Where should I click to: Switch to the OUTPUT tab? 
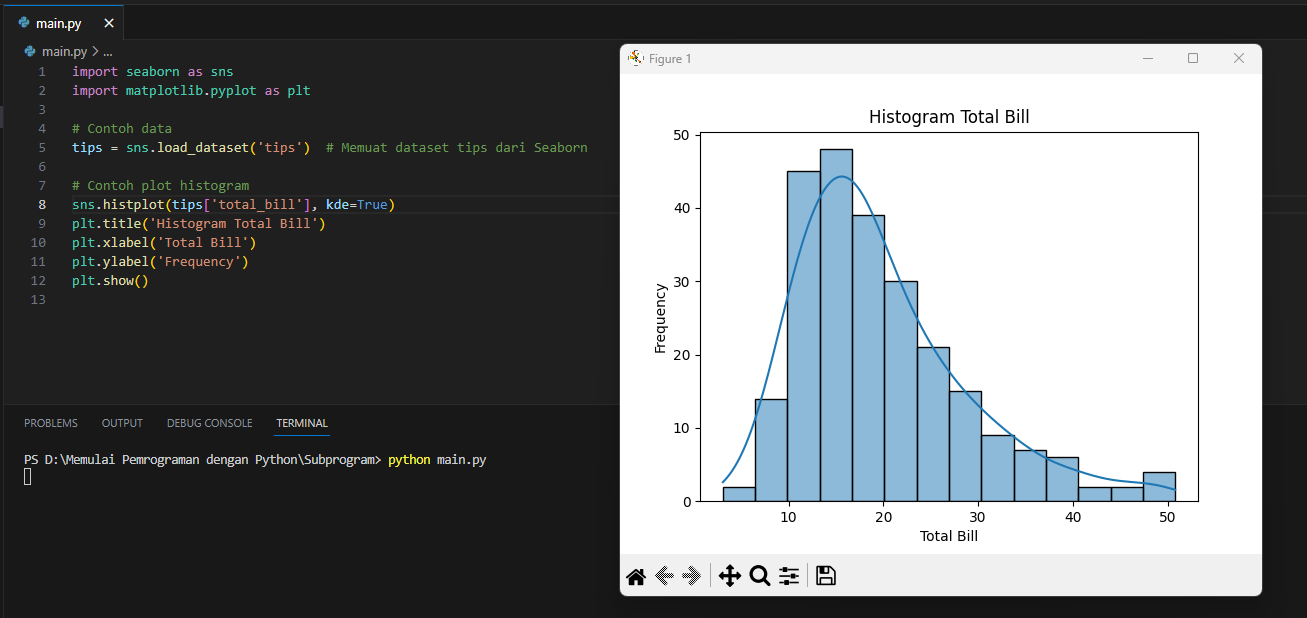tap(122, 423)
